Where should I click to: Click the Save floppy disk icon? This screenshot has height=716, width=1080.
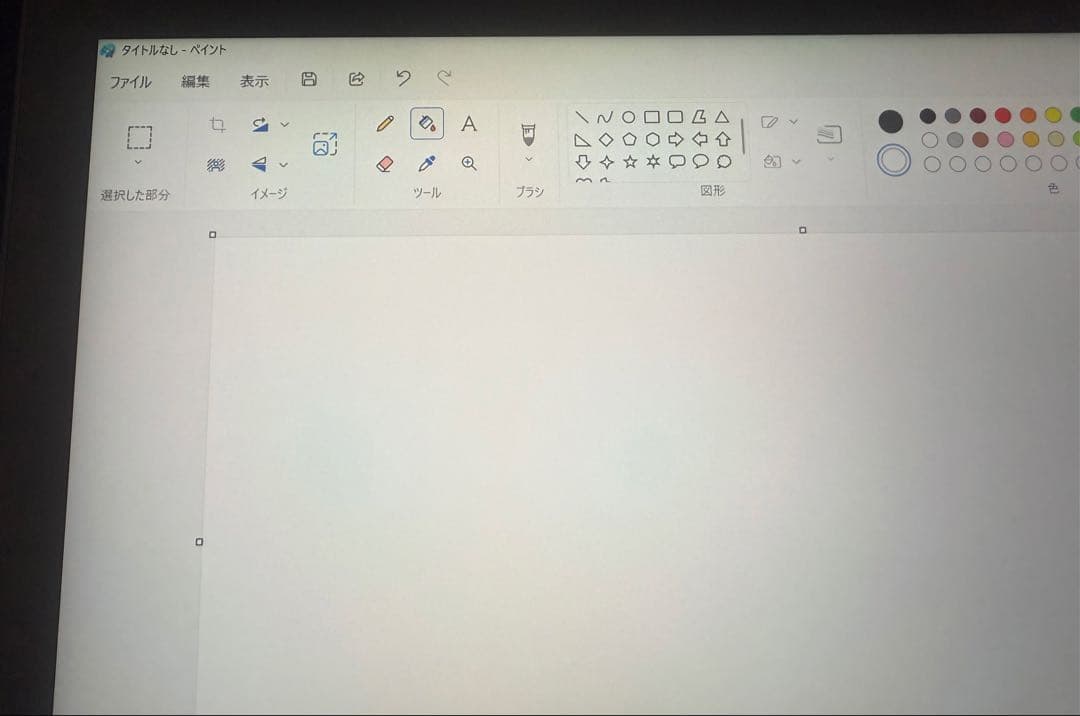[309, 79]
